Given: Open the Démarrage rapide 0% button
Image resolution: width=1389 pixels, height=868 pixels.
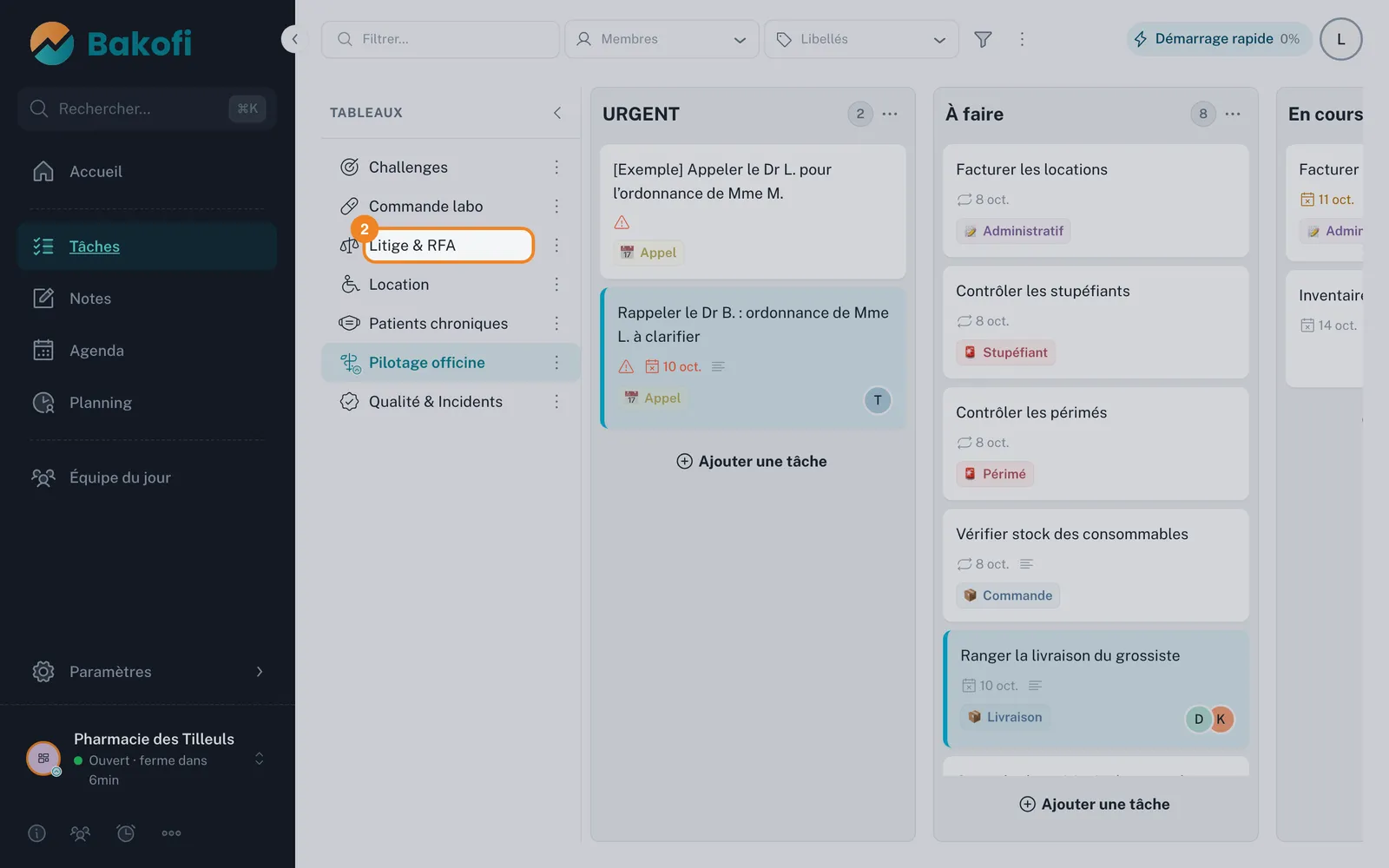Looking at the screenshot, I should coord(1219,39).
